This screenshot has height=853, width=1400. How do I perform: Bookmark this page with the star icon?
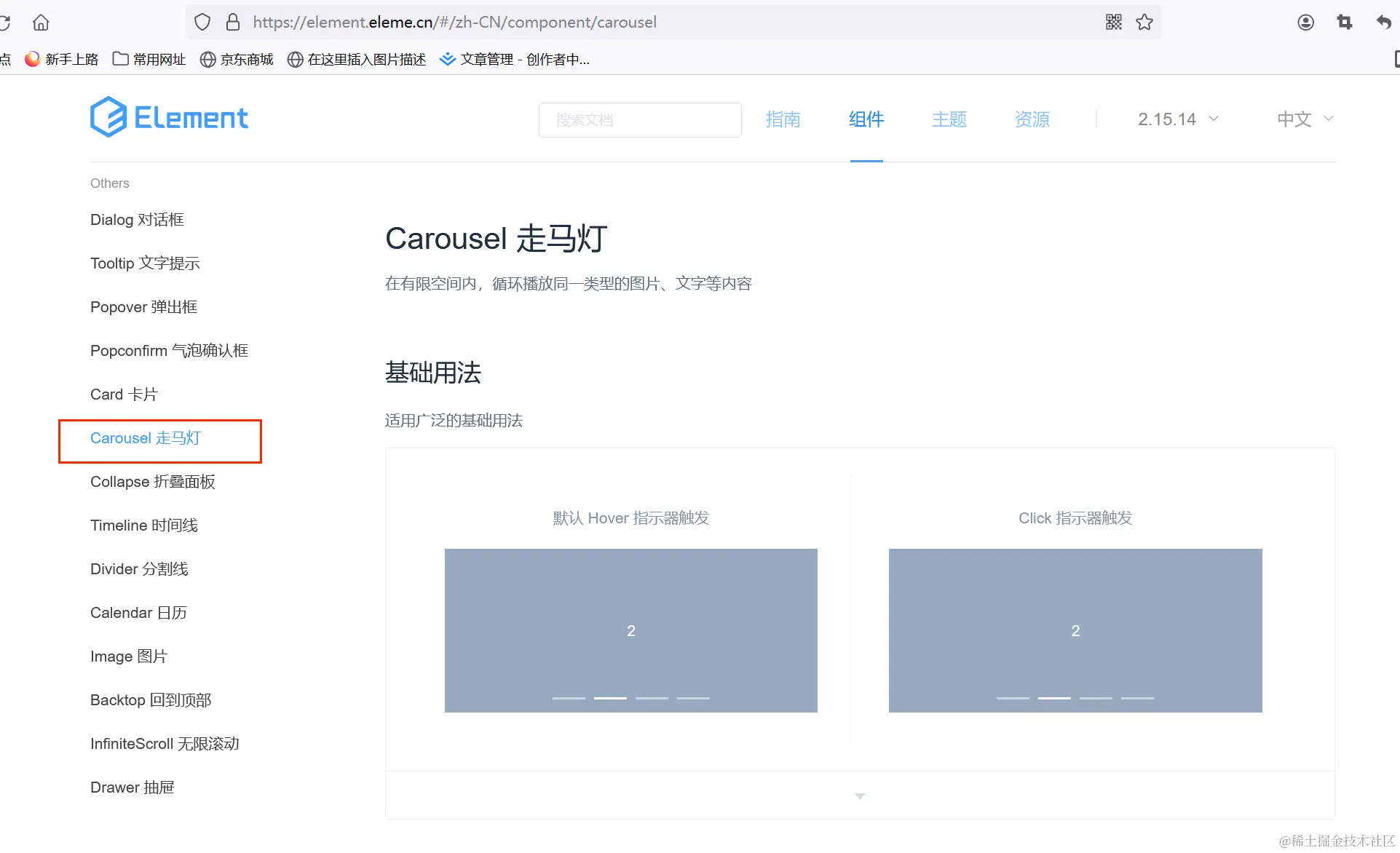(x=1144, y=22)
